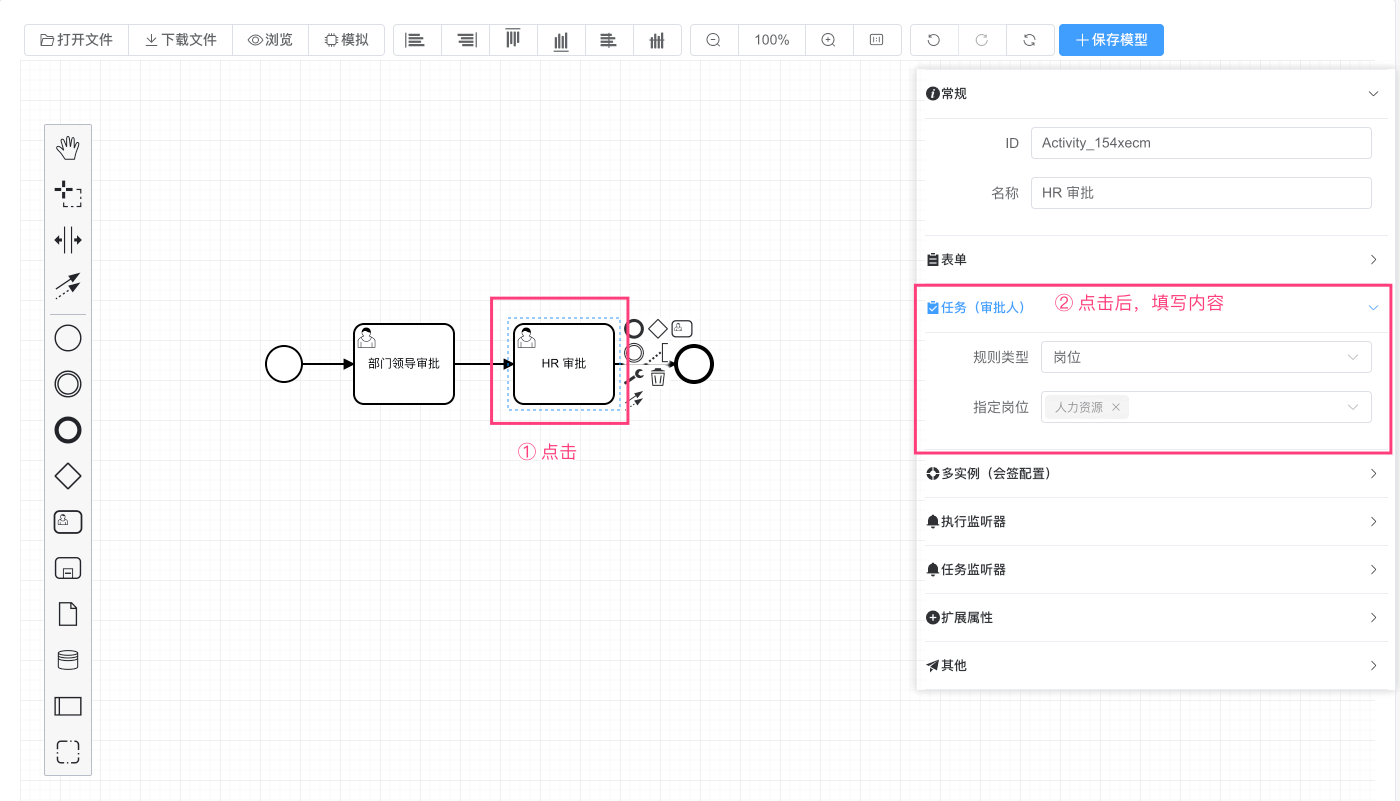Click the 打开文件 button
The image size is (1400, 801).
click(x=76, y=40)
